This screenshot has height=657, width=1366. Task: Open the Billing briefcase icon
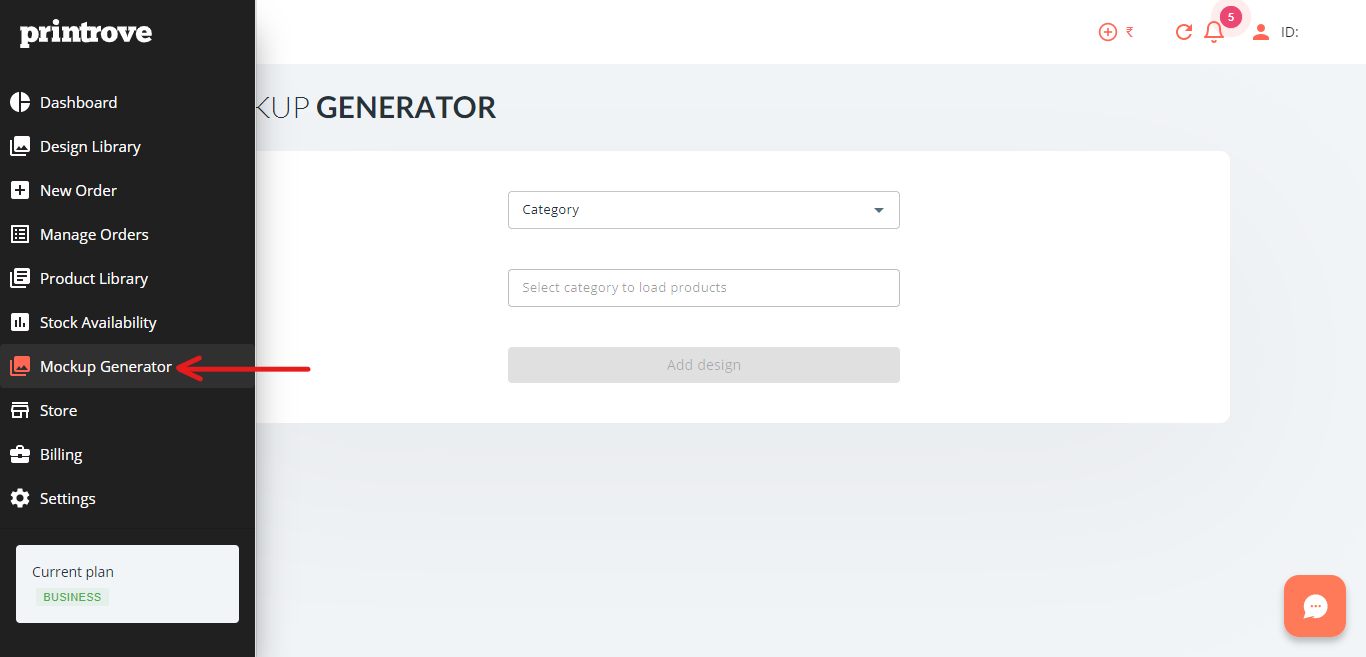click(x=20, y=454)
